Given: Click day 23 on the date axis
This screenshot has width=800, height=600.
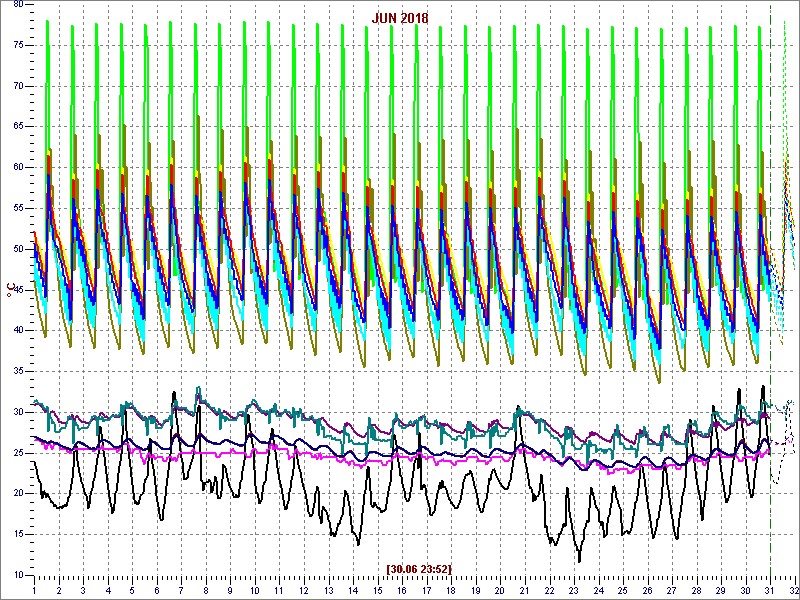Looking at the screenshot, I should point(573,590).
